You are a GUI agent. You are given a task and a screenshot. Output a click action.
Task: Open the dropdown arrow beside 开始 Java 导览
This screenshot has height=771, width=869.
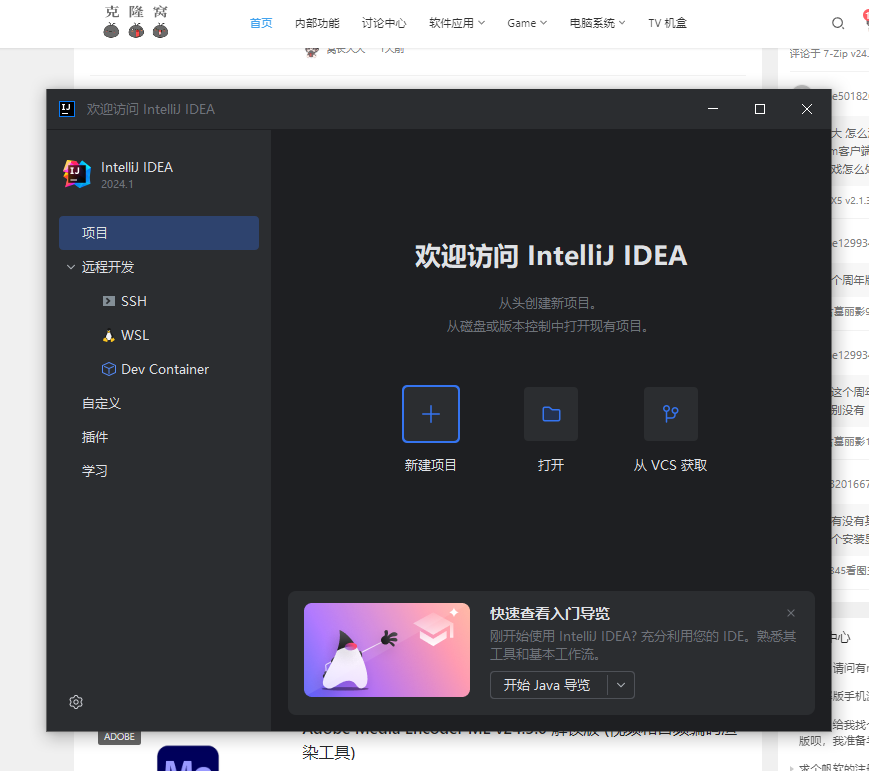tap(621, 685)
